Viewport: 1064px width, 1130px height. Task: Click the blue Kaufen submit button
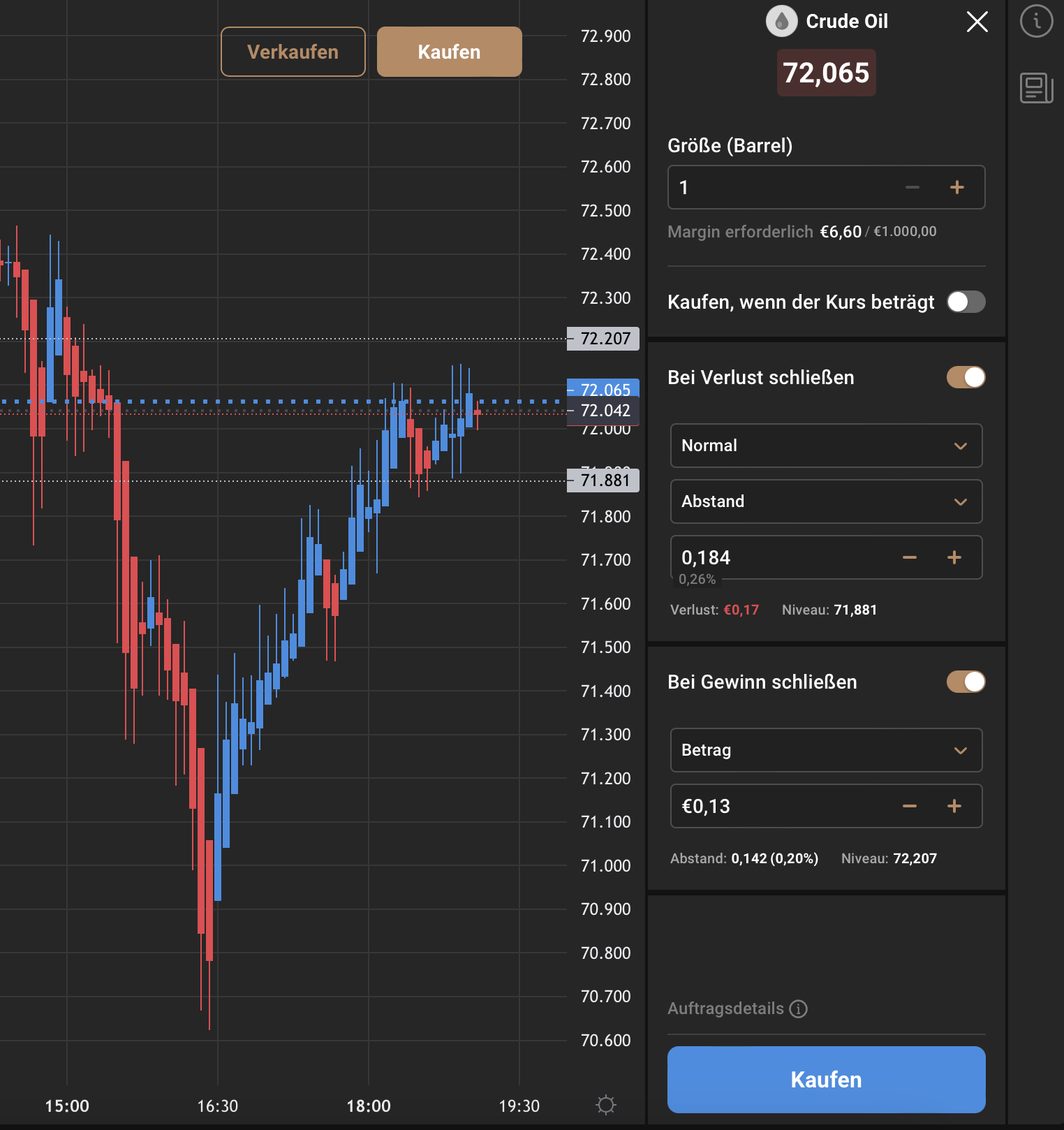pyautogui.click(x=827, y=1080)
